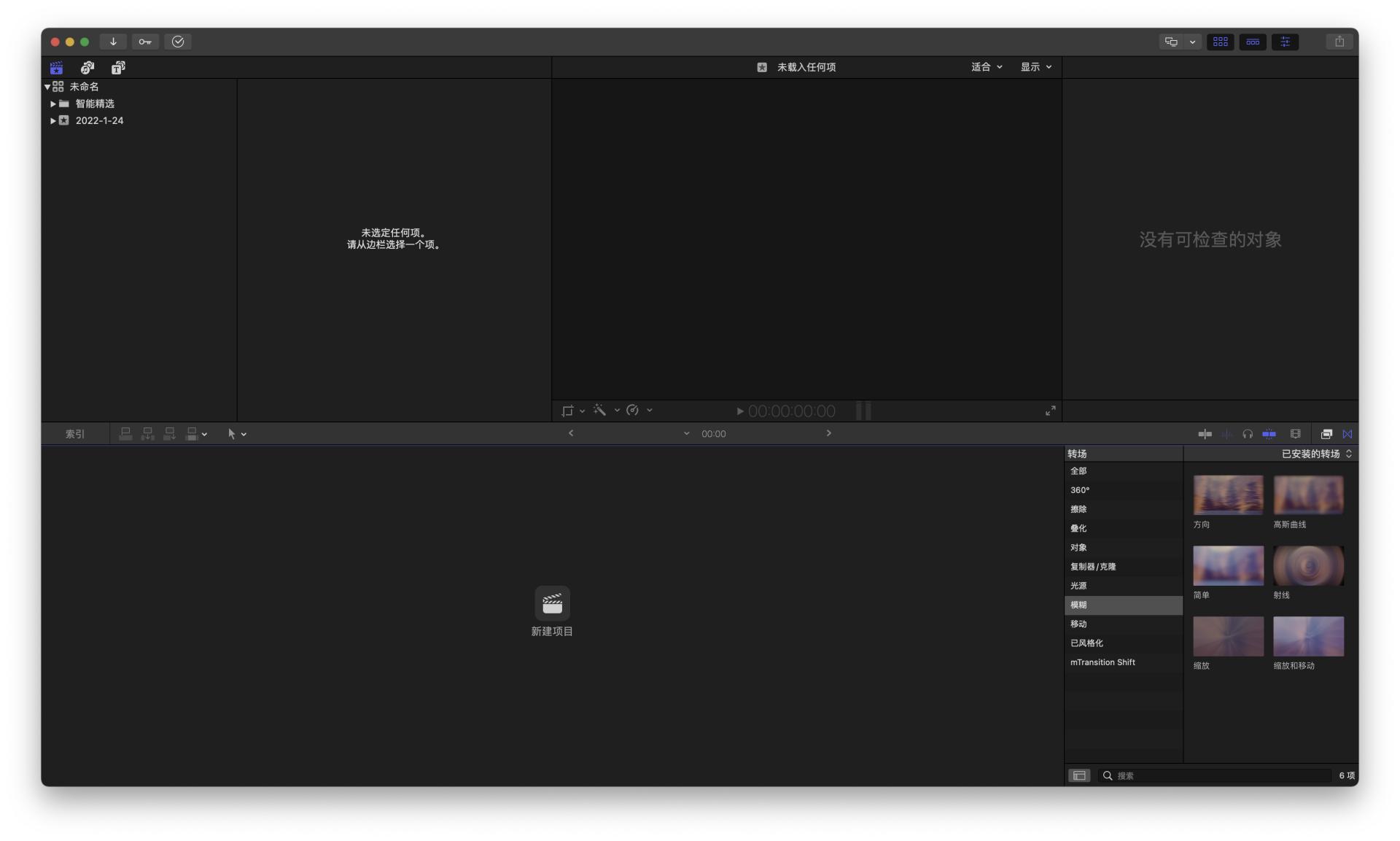Click the Share export icon

1340,42
